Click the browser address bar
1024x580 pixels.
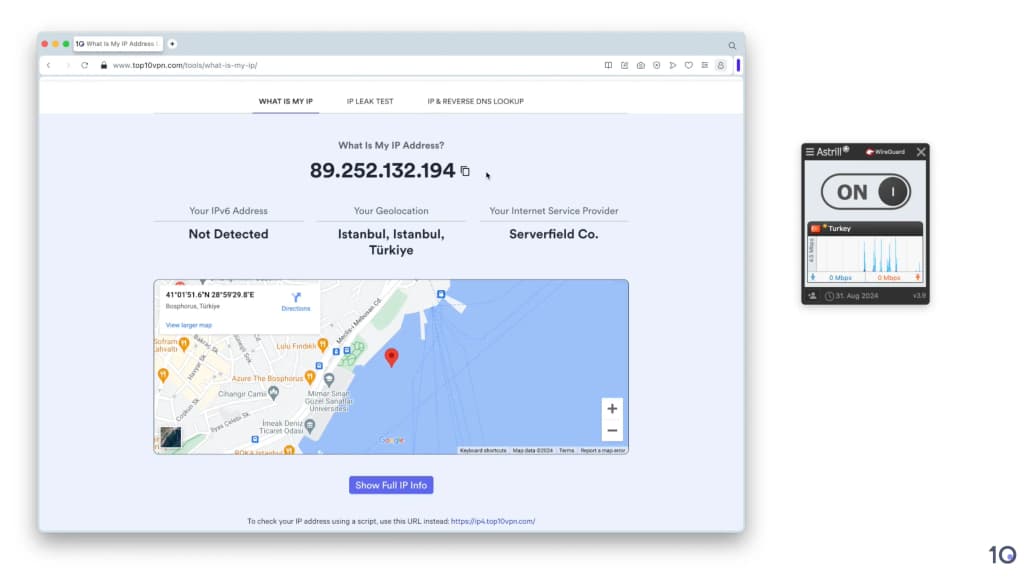[x=250, y=65]
